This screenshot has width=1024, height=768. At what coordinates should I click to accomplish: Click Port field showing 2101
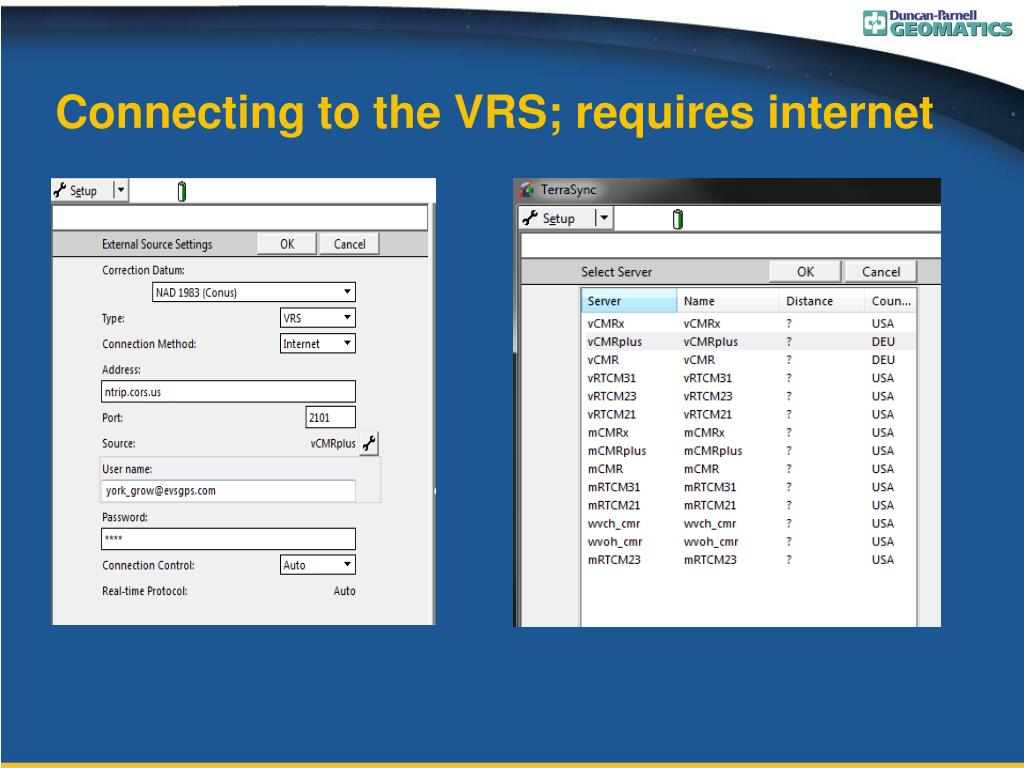click(330, 417)
